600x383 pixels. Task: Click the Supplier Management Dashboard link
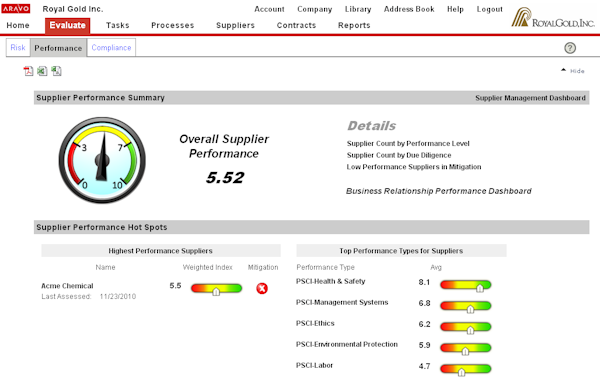(x=530, y=98)
